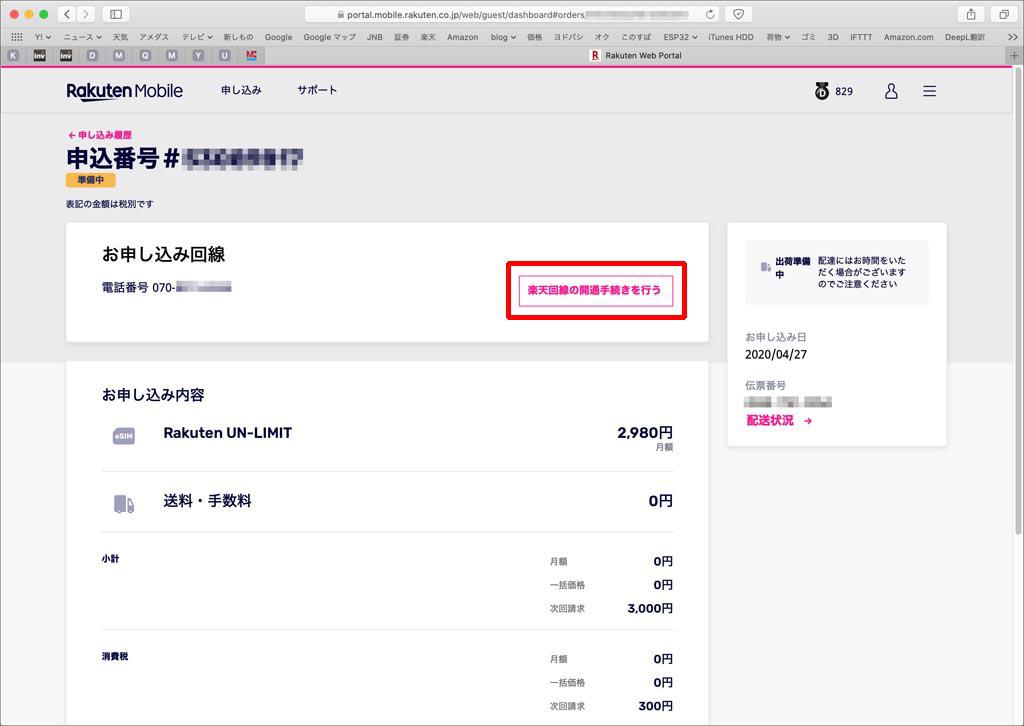
Task: Reload the page from the address bar
Action: coord(710,14)
